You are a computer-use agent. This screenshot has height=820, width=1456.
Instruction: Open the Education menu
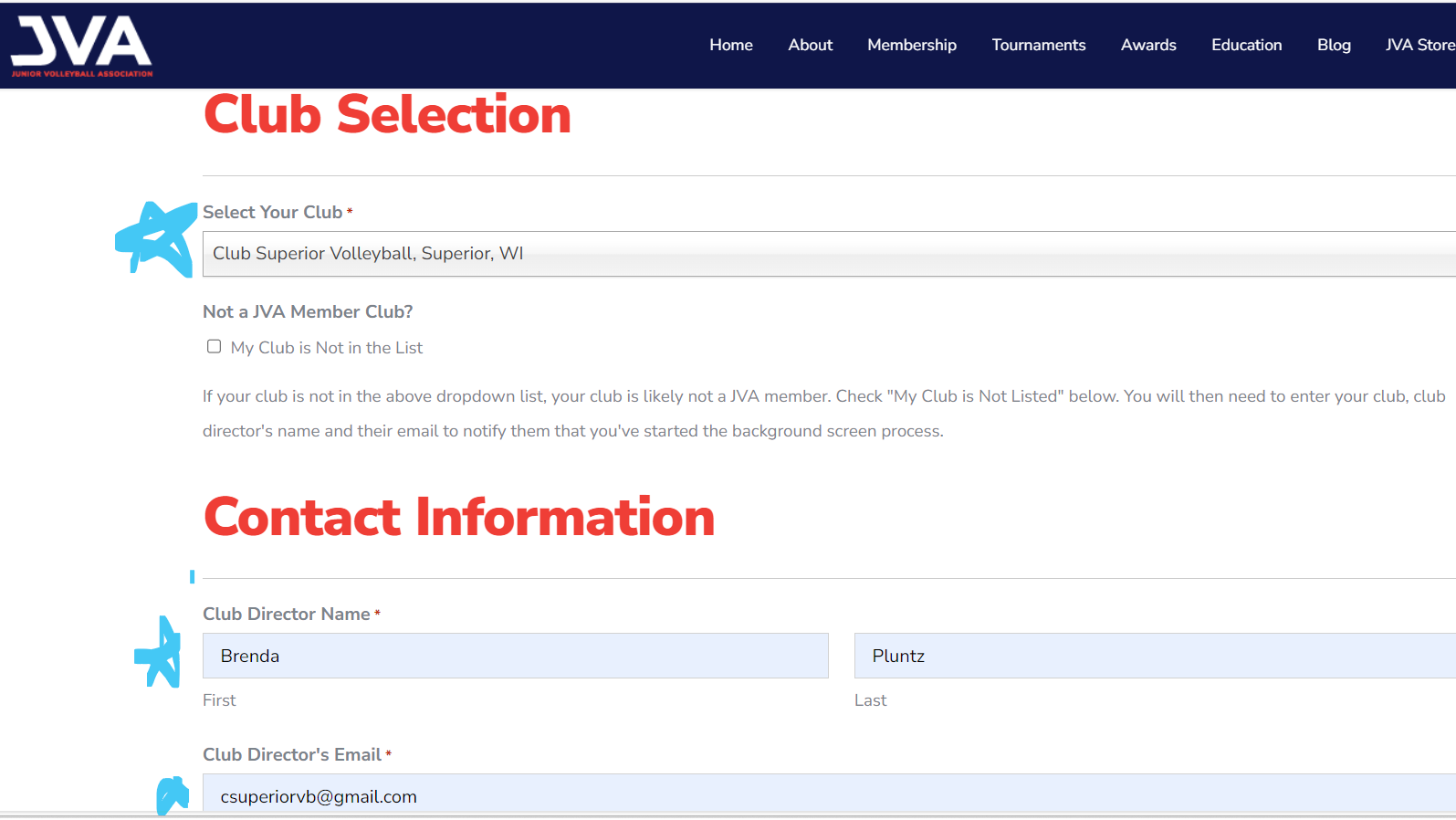(x=1247, y=45)
